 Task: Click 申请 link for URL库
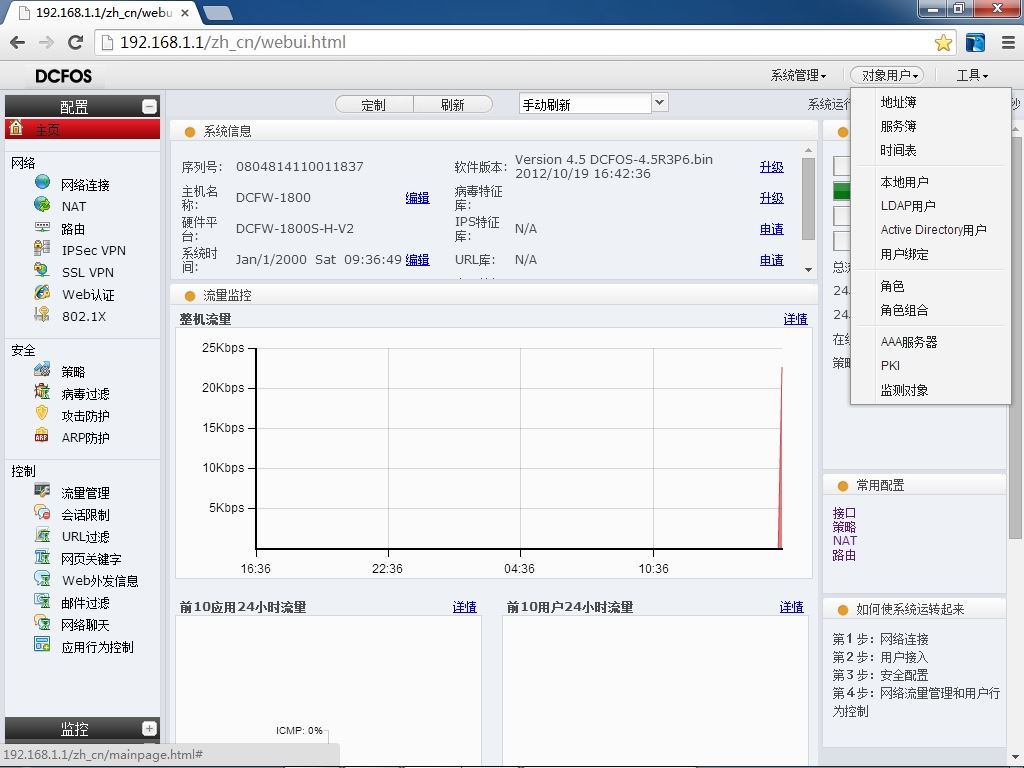pos(771,260)
